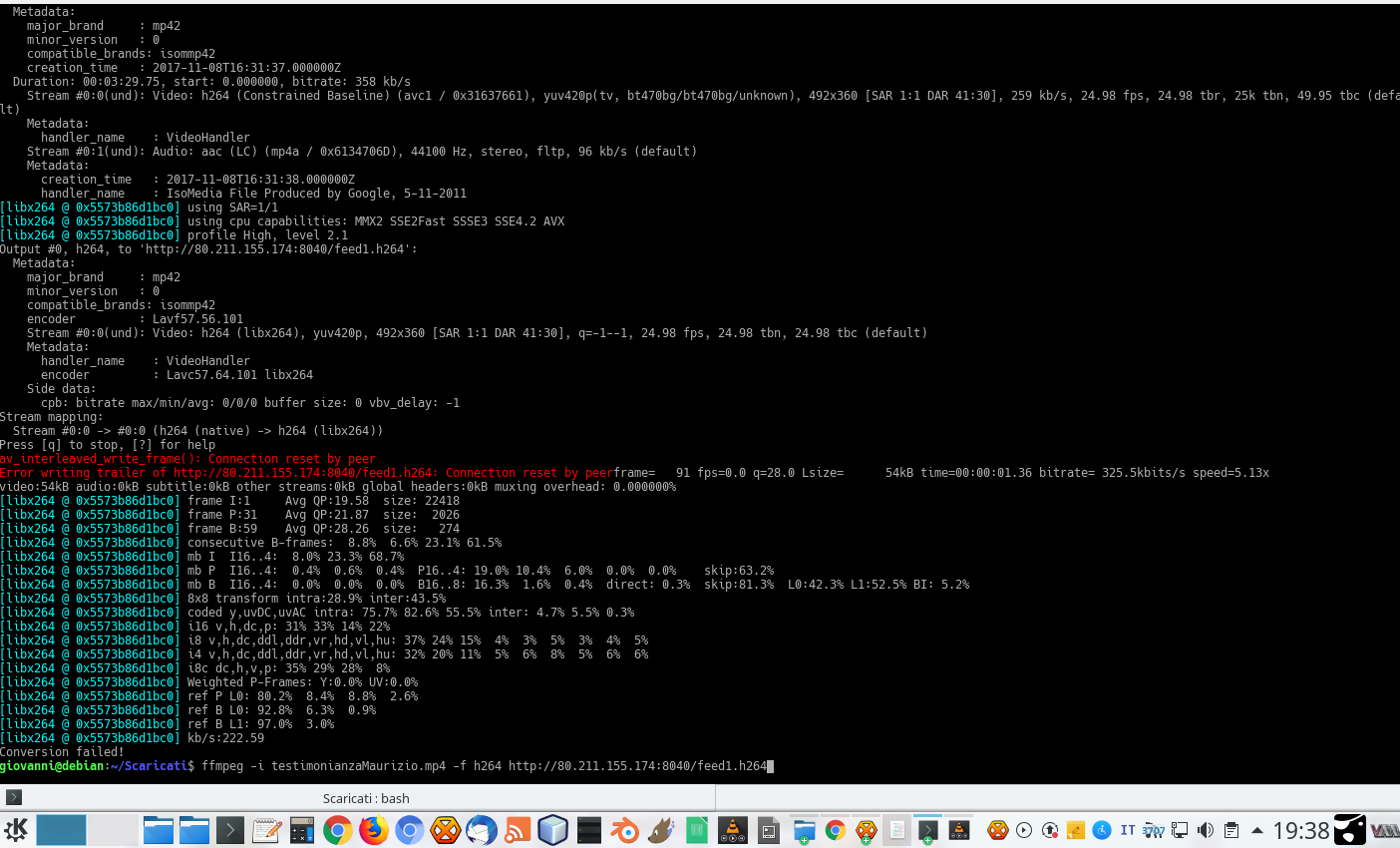Open the blue accessibility tray icon
This screenshot has width=1400, height=848.
tap(1102, 830)
